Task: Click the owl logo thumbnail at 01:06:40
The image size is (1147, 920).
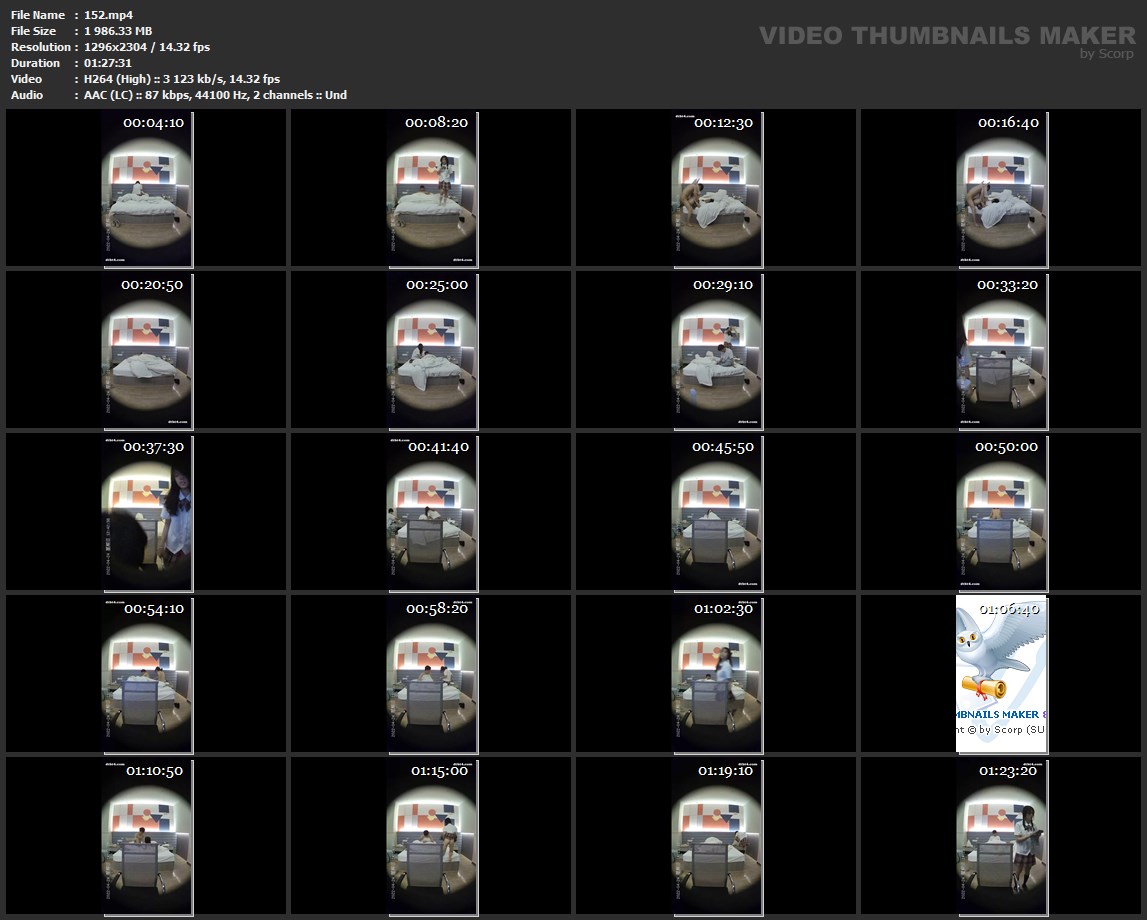Action: tap(1002, 675)
